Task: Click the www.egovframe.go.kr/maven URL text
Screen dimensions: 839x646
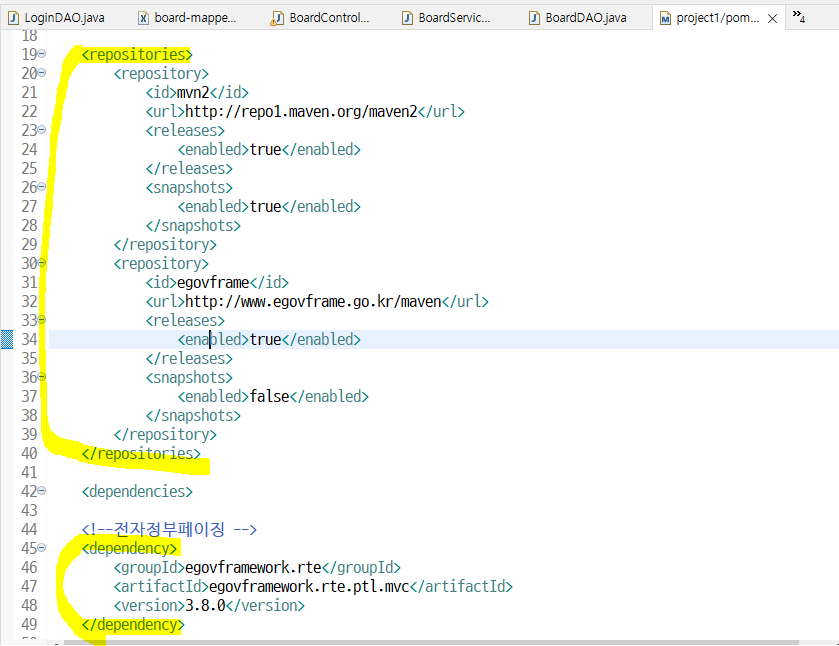Action: point(314,302)
